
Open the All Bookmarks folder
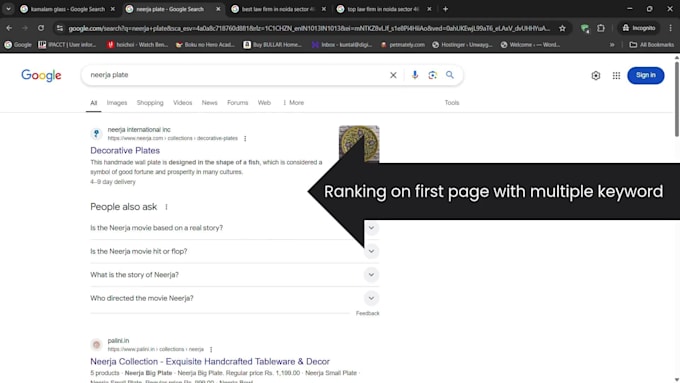(651, 45)
